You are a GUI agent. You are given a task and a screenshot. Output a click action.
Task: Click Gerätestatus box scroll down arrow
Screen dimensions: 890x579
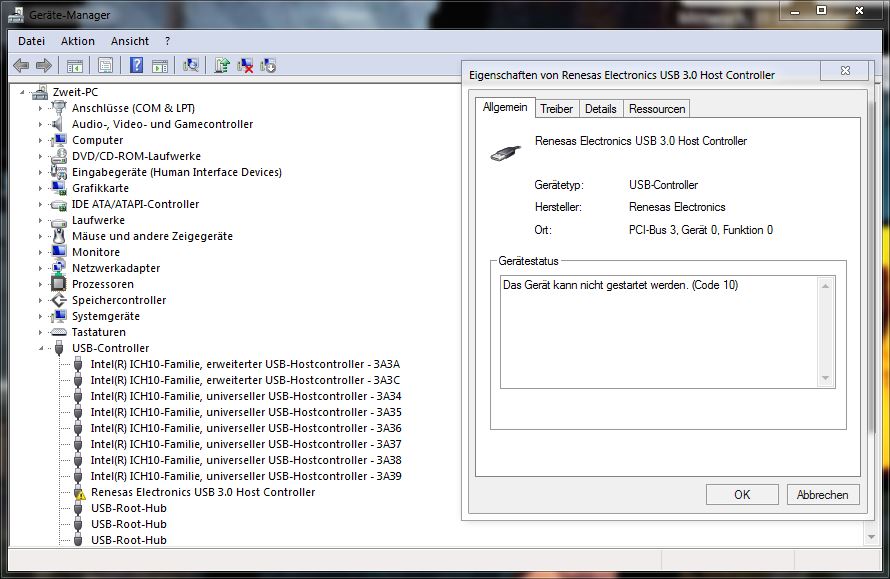[825, 378]
